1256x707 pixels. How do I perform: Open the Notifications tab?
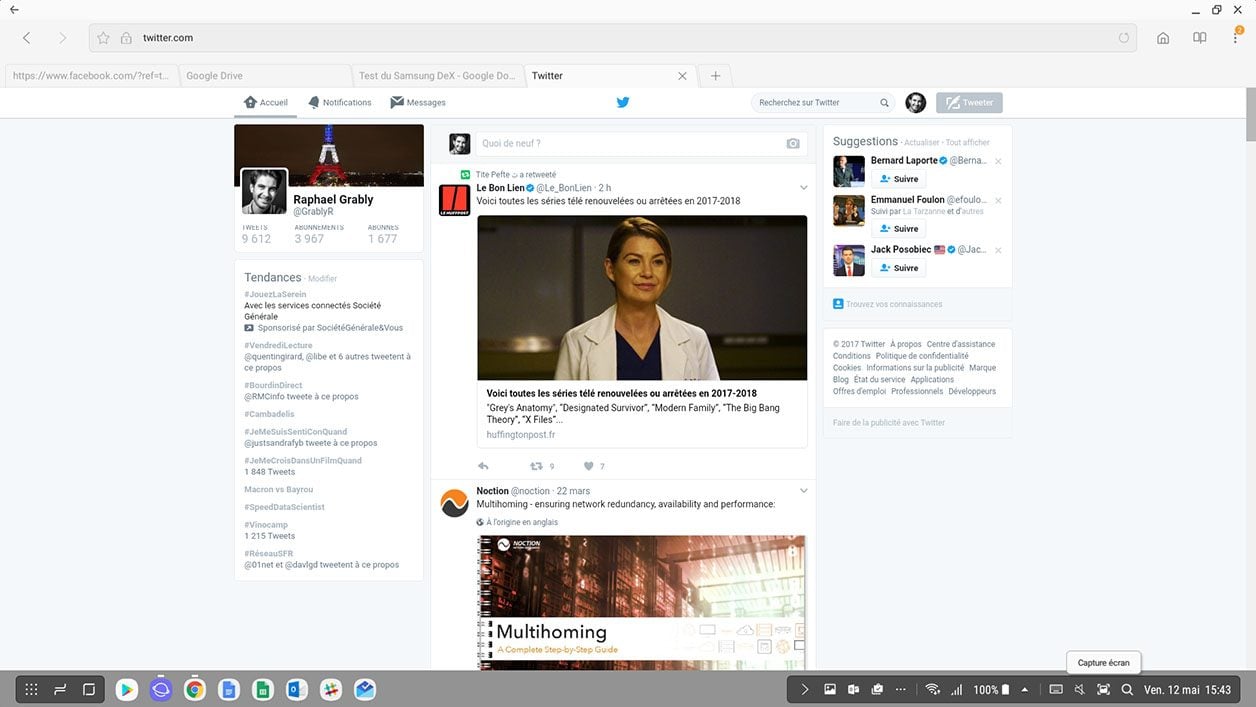(x=340, y=102)
